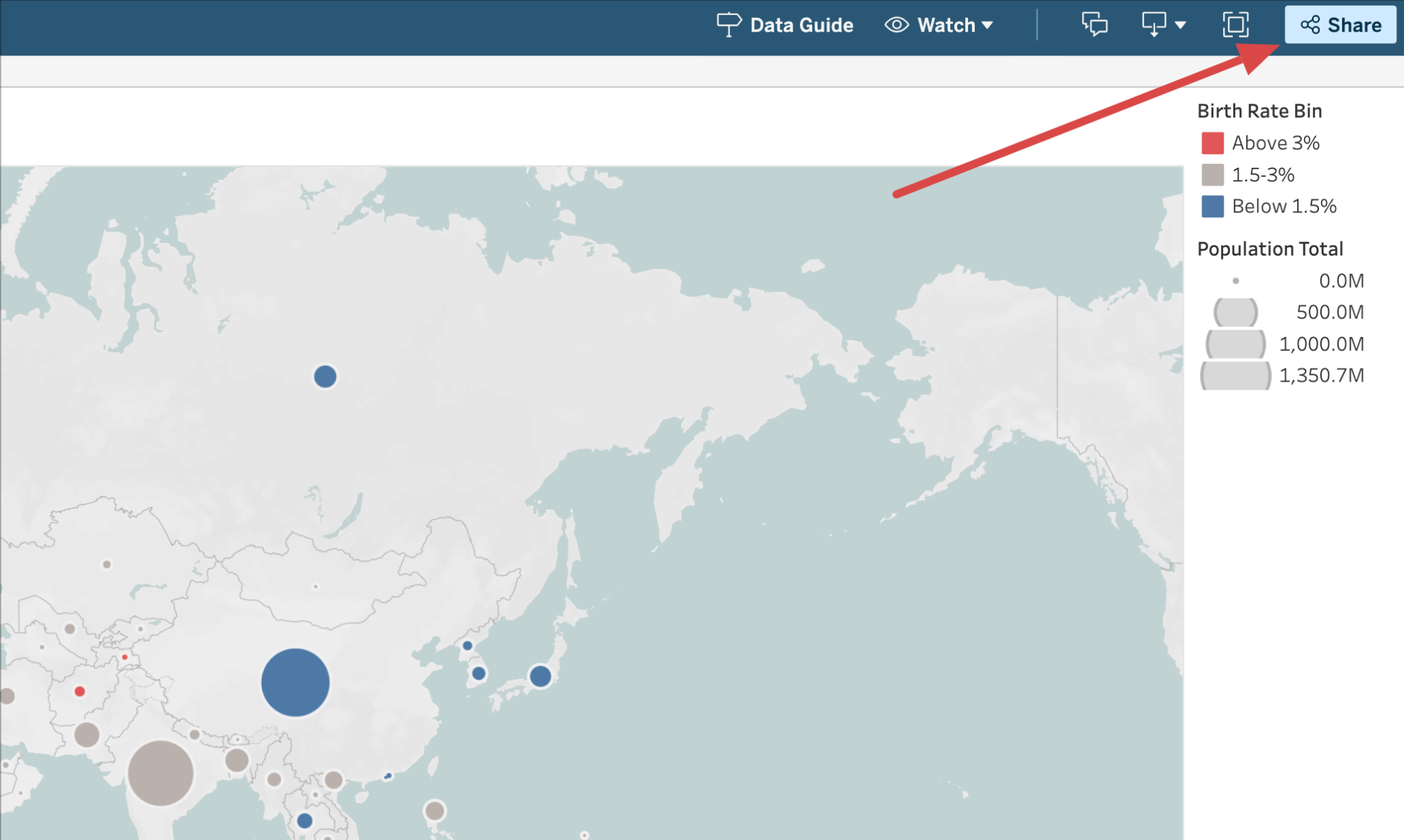Select Japan's blue bubble on the map

click(540, 677)
